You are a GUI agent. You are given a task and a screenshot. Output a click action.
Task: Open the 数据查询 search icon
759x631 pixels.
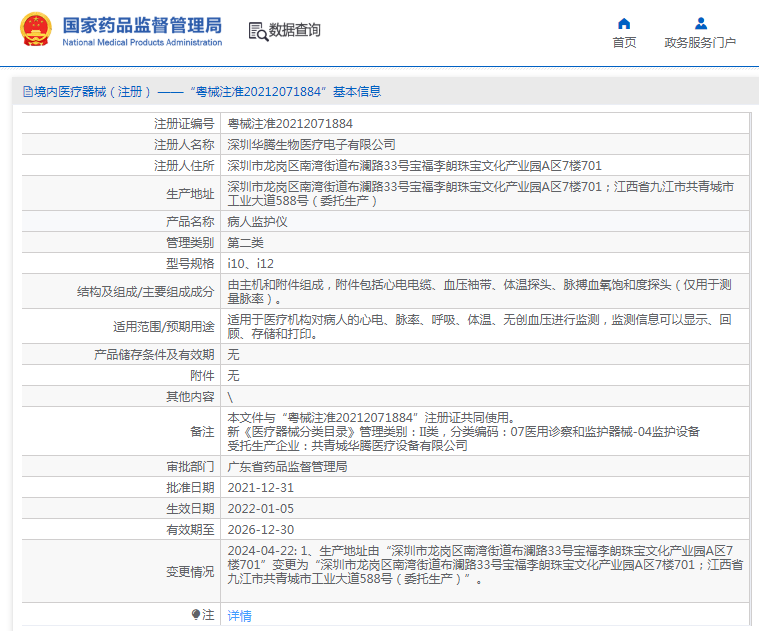[x=258, y=31]
